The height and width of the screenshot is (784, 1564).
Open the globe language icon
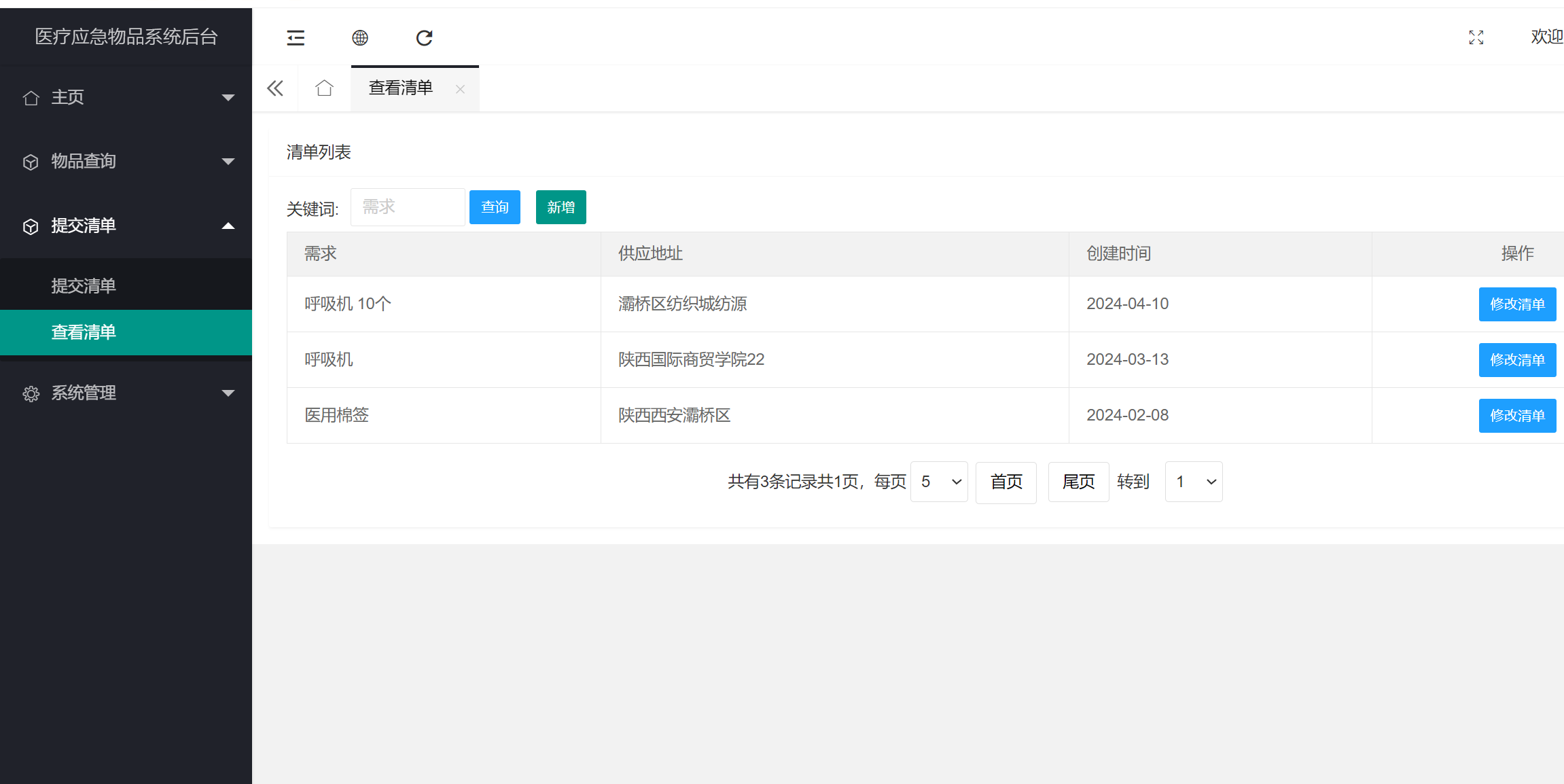[x=360, y=37]
